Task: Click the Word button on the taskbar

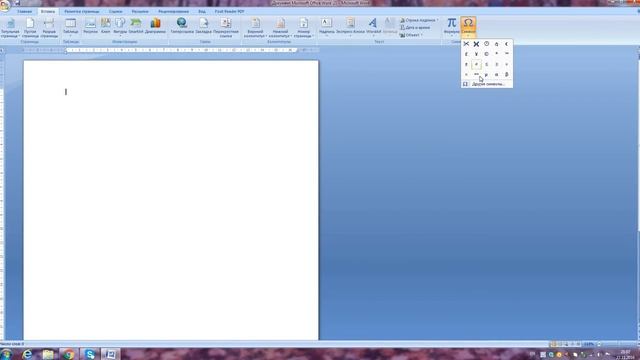Action: tap(111, 354)
